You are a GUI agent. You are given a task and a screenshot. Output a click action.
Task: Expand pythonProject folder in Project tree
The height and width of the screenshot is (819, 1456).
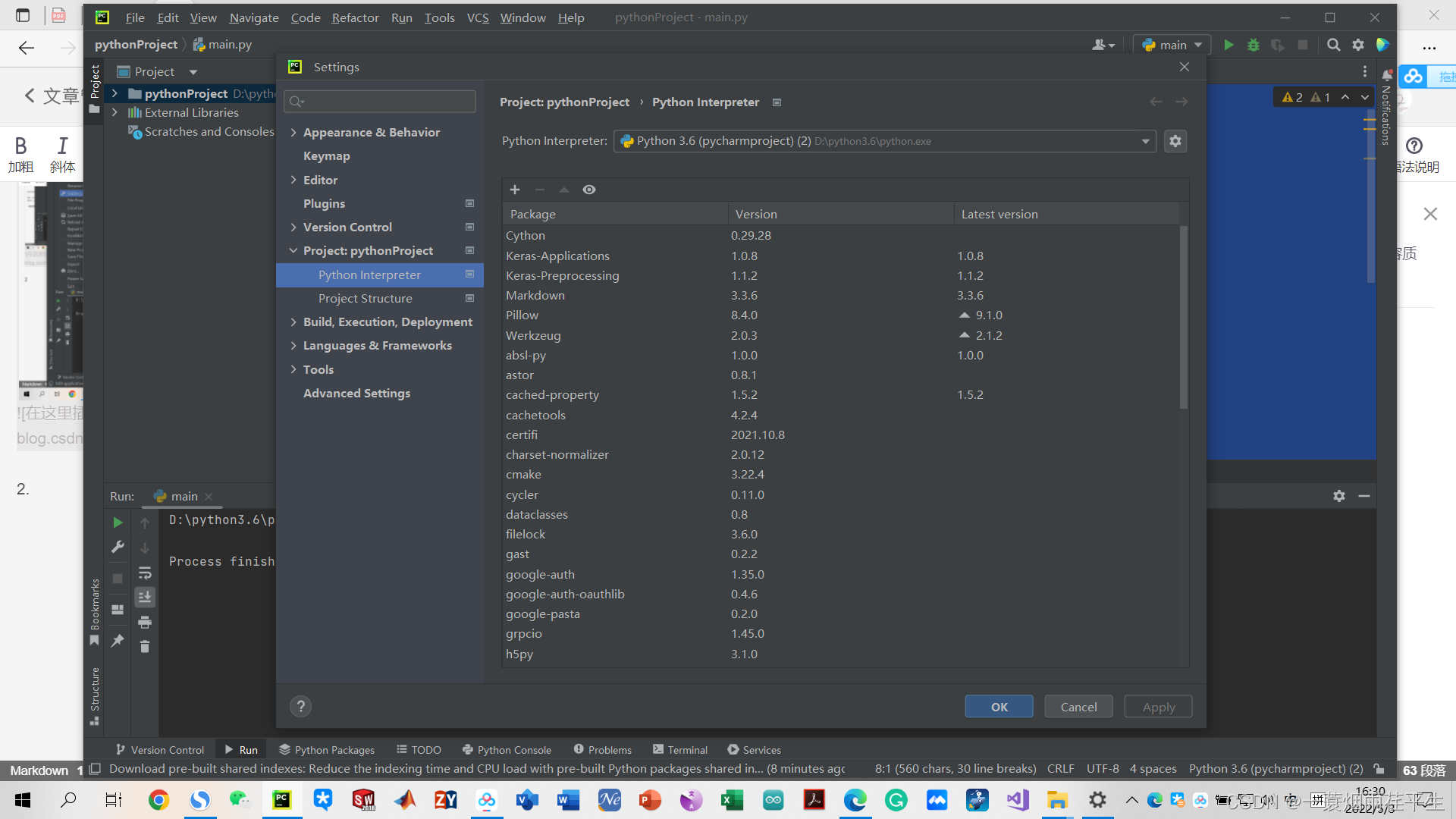pos(115,94)
